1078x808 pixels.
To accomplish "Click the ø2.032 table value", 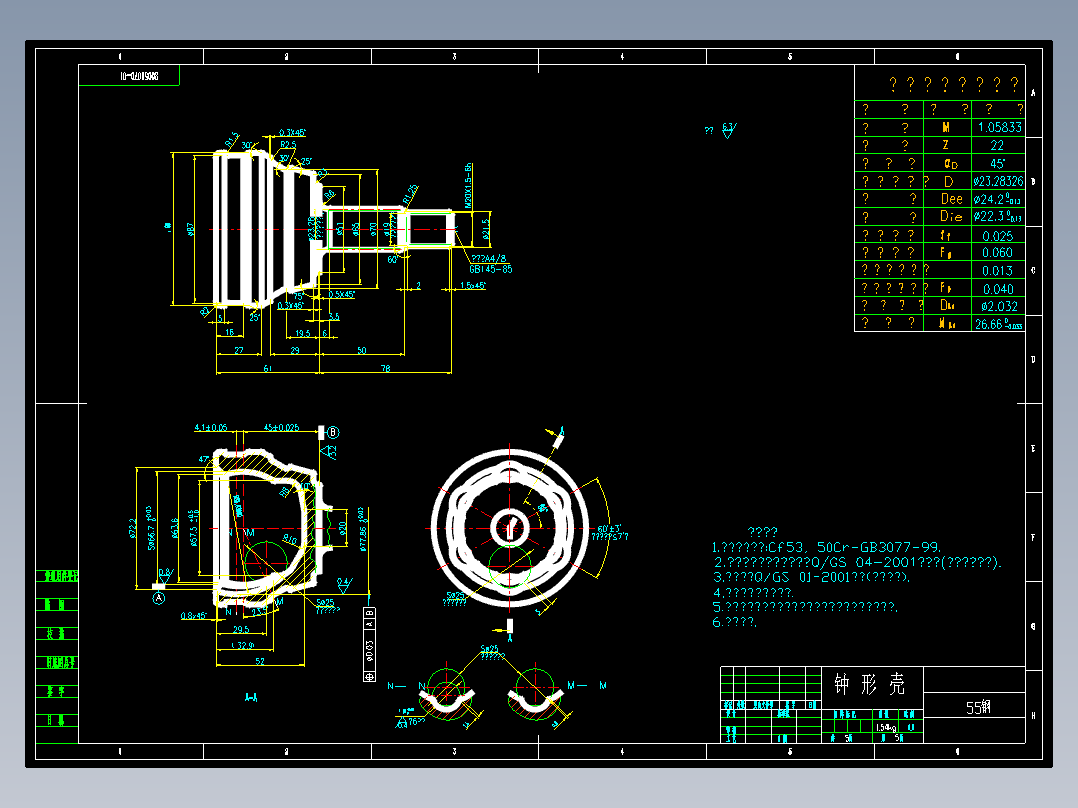I will coord(999,306).
